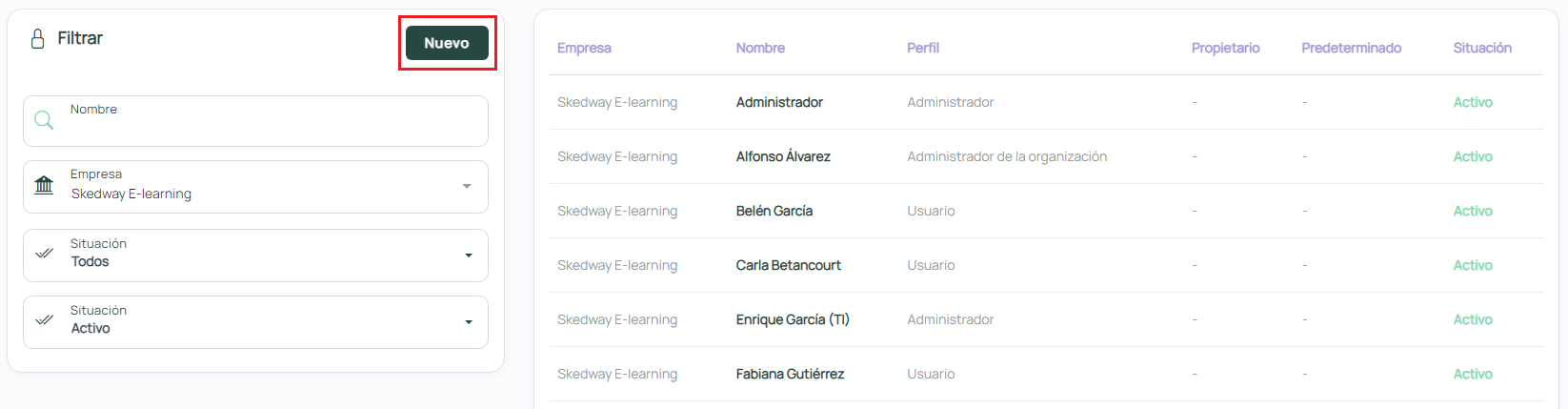This screenshot has height=409, width=1568.
Task: Open the Situación dropdown showing Todos
Action: [x=468, y=256]
